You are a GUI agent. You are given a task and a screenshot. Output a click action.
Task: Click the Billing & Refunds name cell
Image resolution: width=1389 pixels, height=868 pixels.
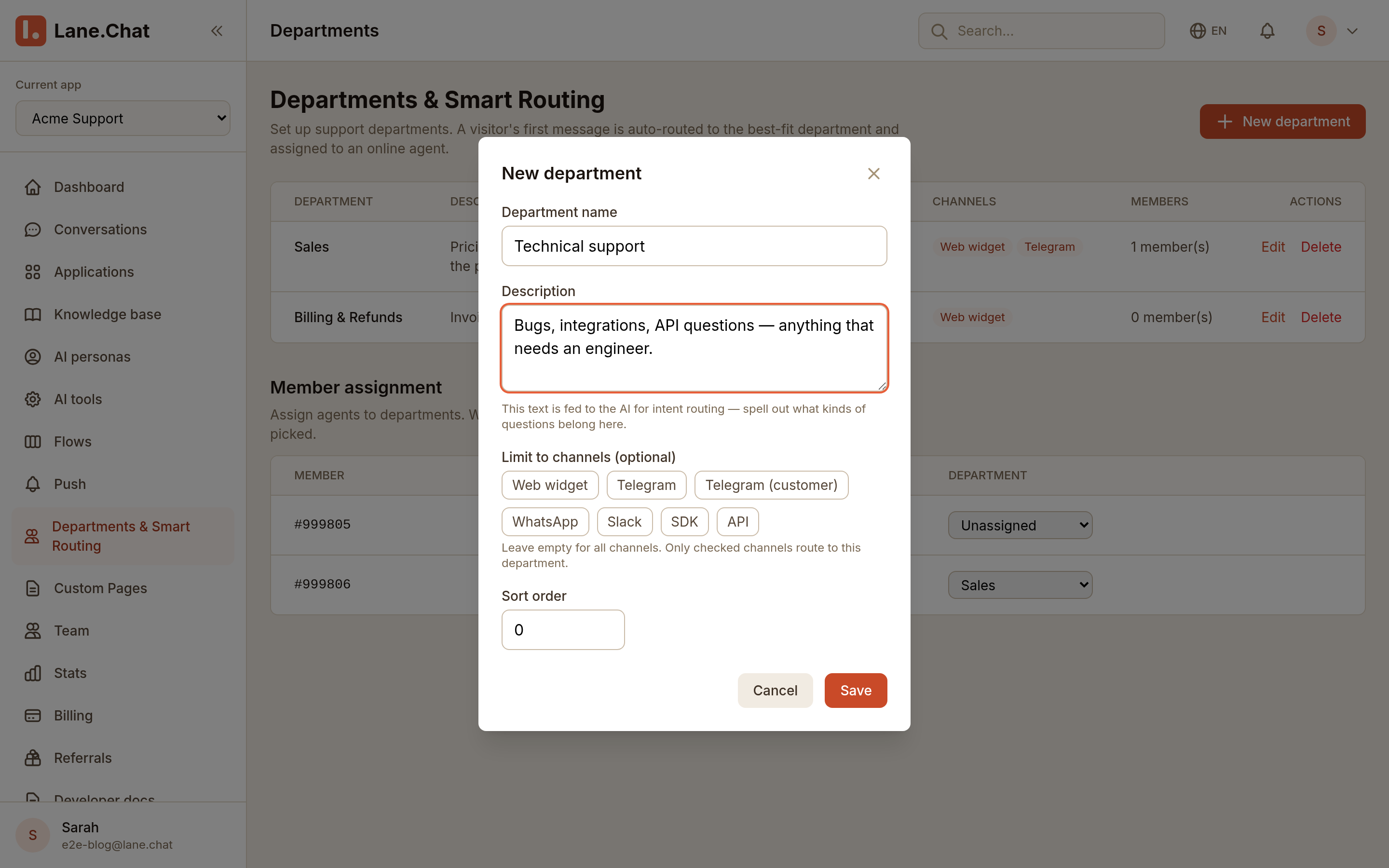click(x=348, y=317)
